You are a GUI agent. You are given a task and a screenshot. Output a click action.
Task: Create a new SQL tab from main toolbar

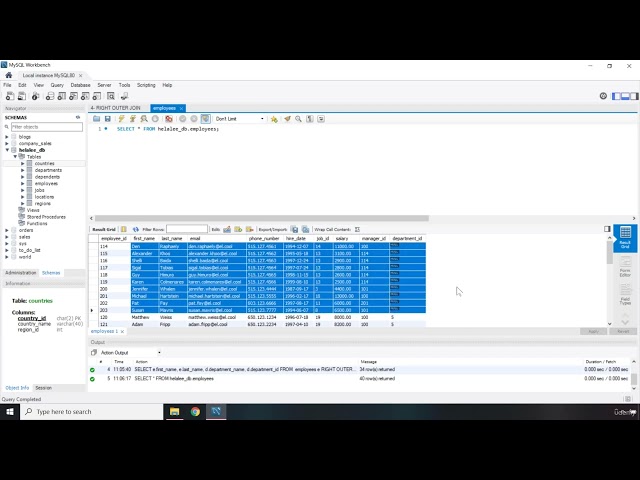(10, 96)
